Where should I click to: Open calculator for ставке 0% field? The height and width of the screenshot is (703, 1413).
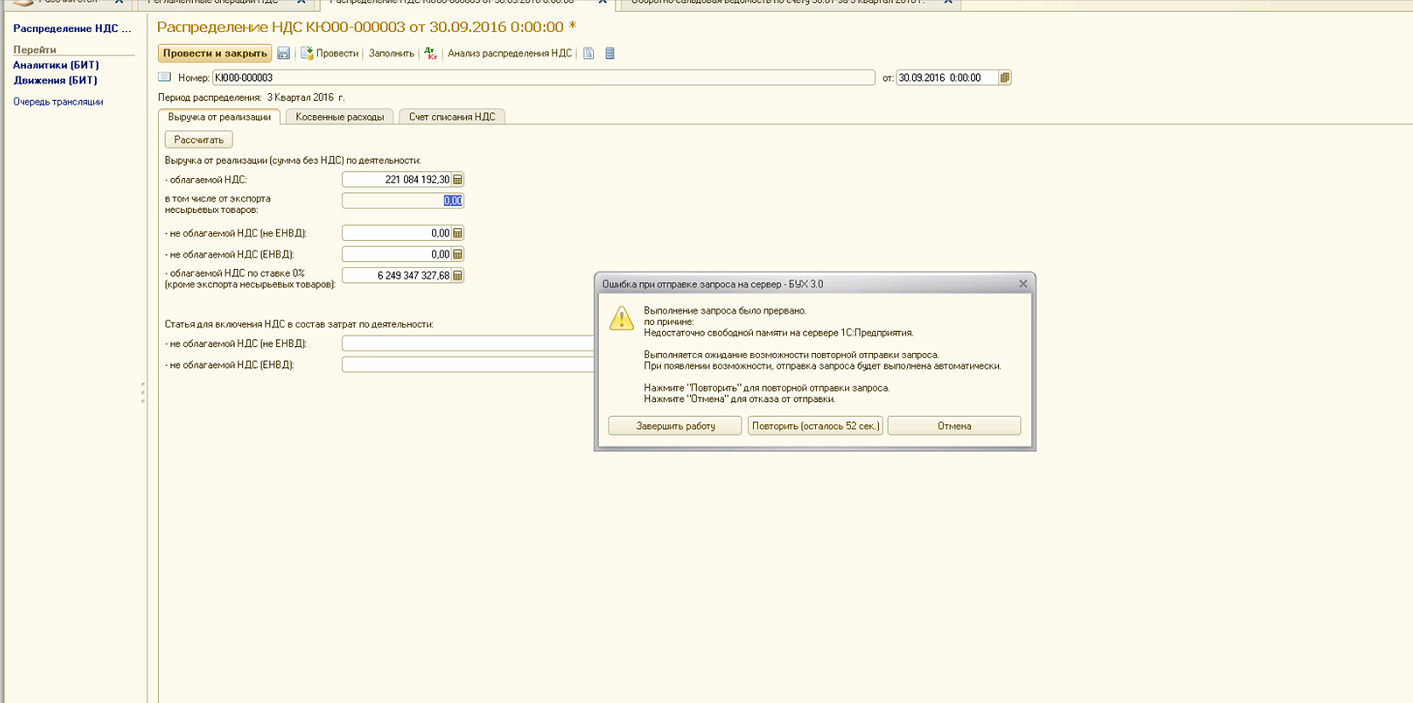[458, 275]
